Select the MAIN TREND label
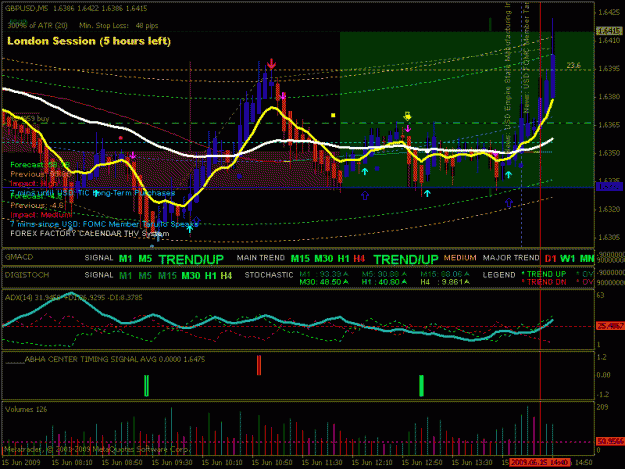Viewport: 625px width, 469px height. click(261, 258)
